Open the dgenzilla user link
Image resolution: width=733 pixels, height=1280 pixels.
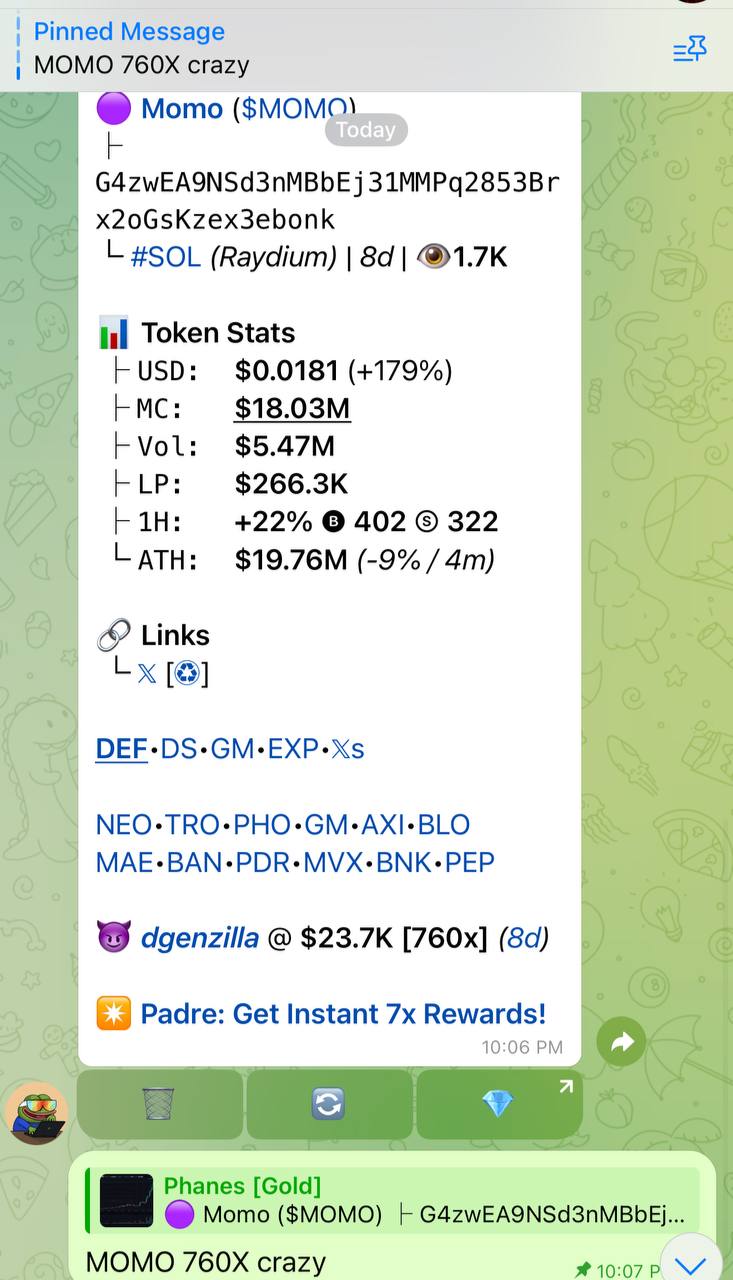click(199, 938)
